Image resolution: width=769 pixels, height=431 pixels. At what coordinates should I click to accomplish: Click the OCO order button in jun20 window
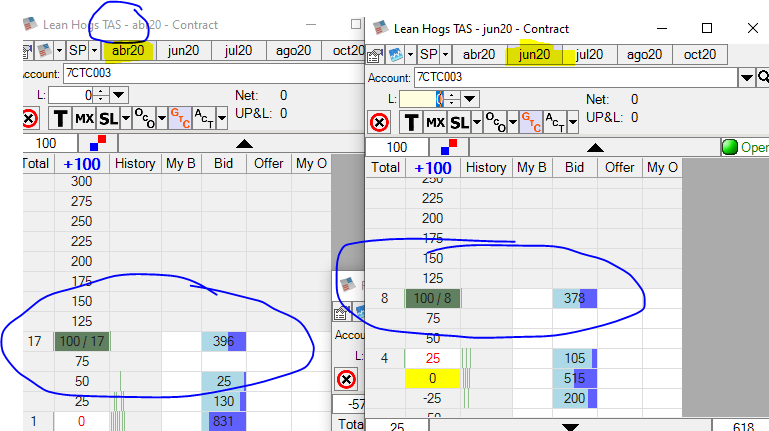pyautogui.click(x=495, y=123)
